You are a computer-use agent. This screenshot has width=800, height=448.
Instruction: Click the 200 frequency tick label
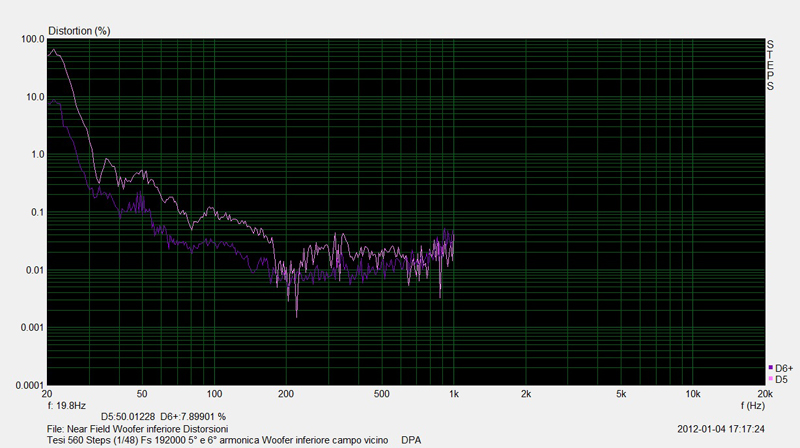[286, 394]
